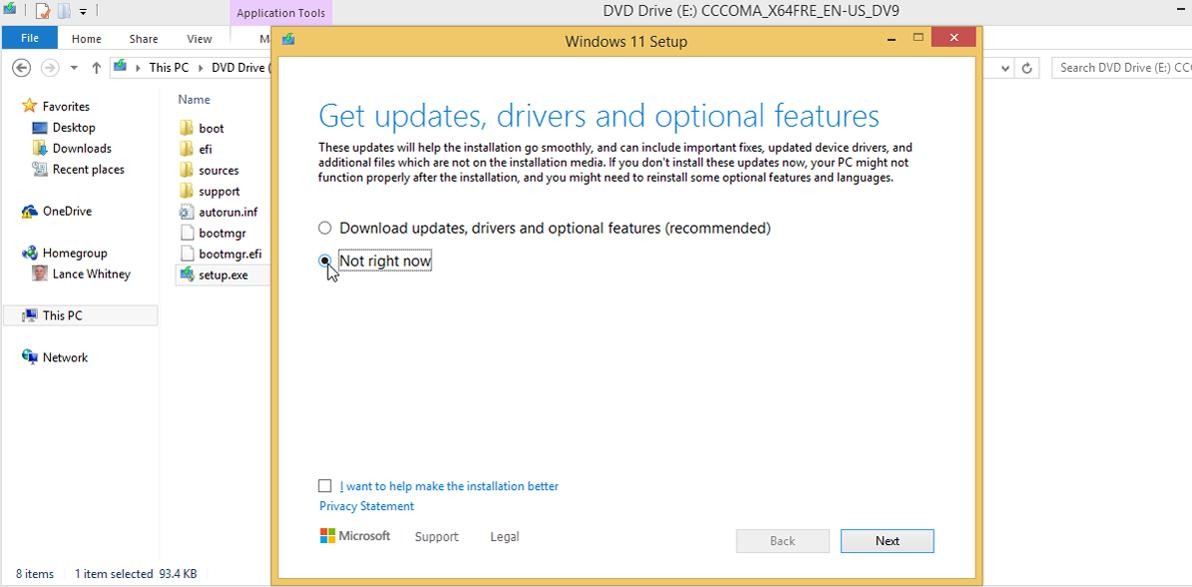The width and height of the screenshot is (1192, 587).
Task: Click the Next button in Setup
Action: [887, 541]
